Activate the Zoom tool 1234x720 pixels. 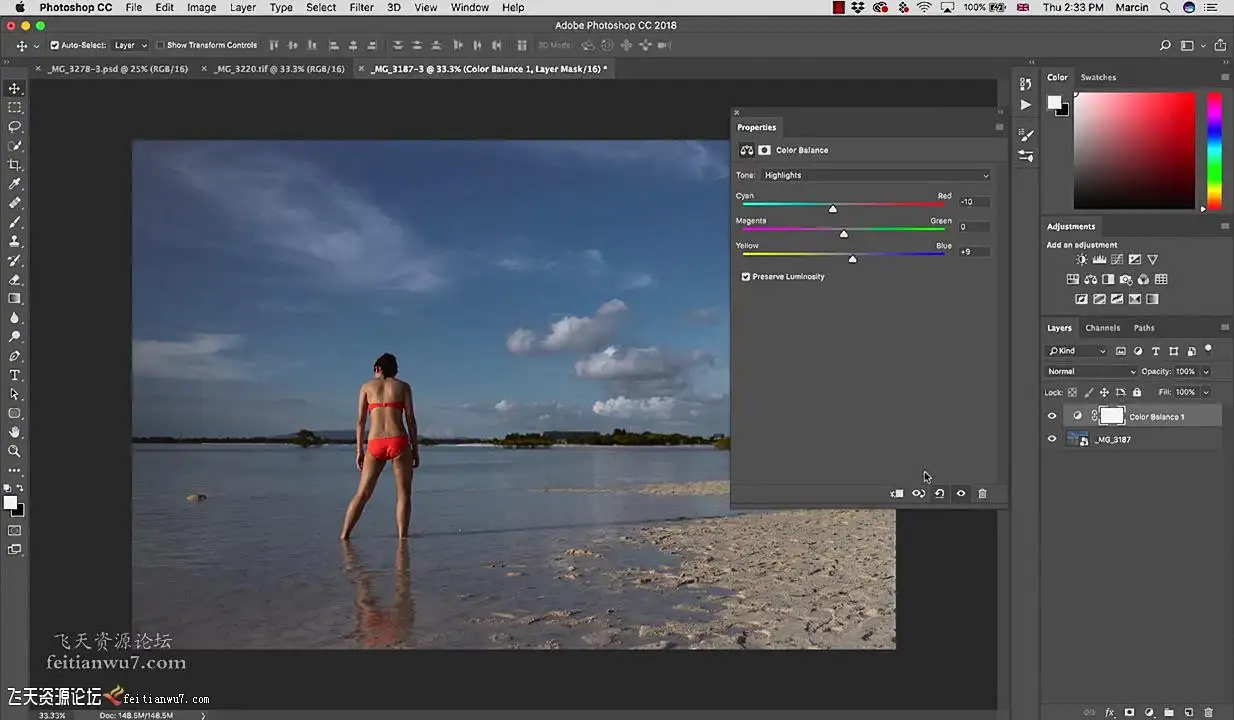click(x=15, y=451)
